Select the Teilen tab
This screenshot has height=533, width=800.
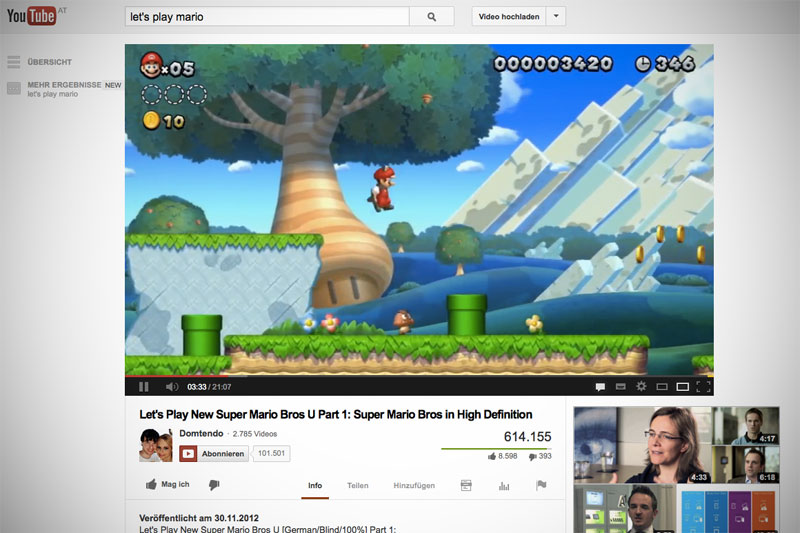pos(358,486)
